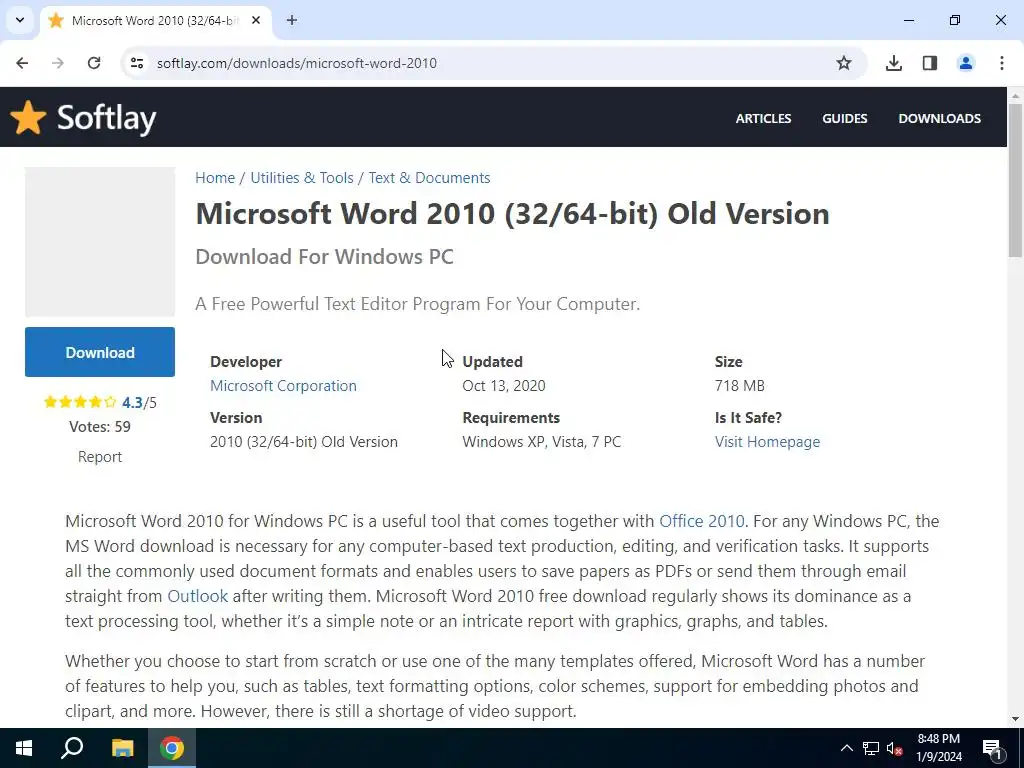The height and width of the screenshot is (768, 1024).
Task: Click the '718 MB' size value
Action: [x=739, y=385]
